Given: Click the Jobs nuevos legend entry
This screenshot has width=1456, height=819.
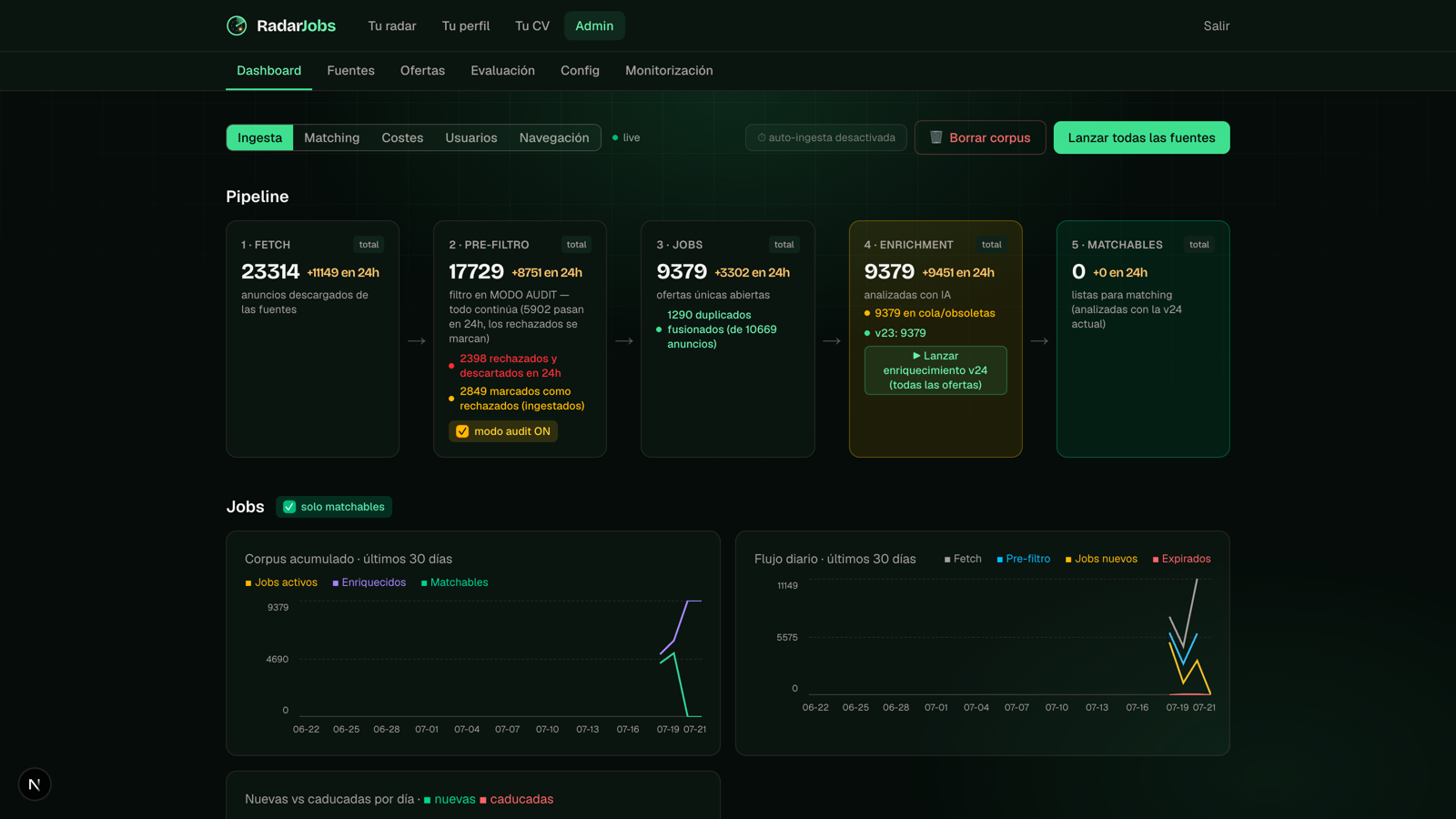Looking at the screenshot, I should point(1102,559).
